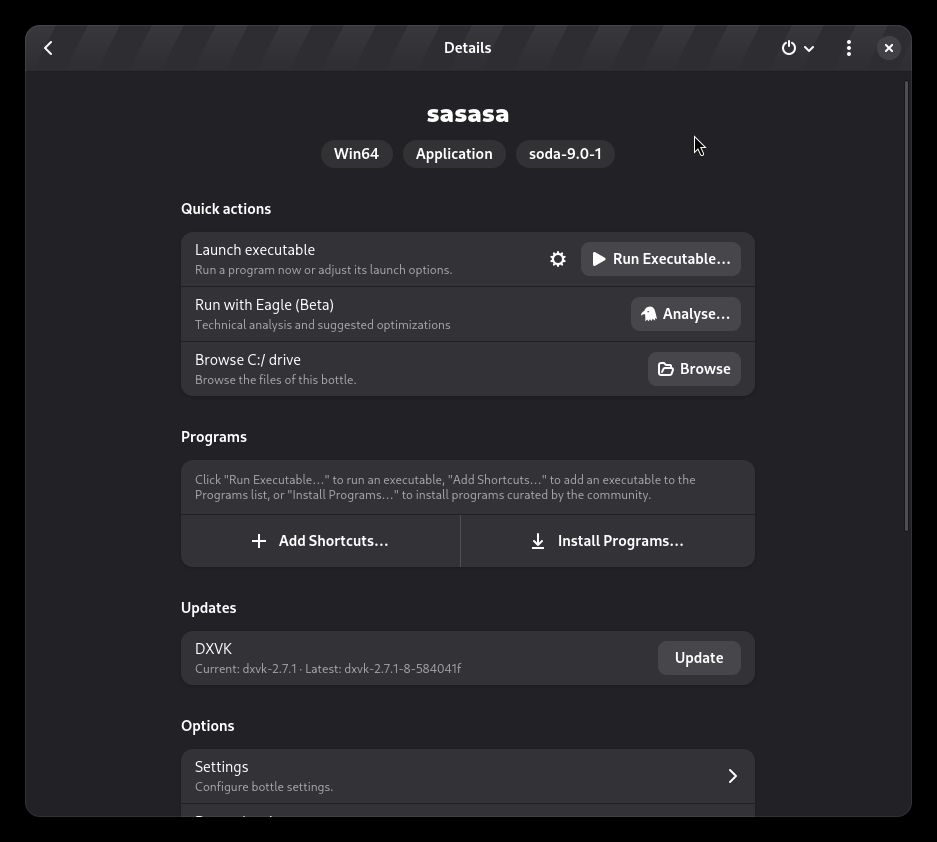Click the download icon on Install Programs
The height and width of the screenshot is (842, 937).
538,540
